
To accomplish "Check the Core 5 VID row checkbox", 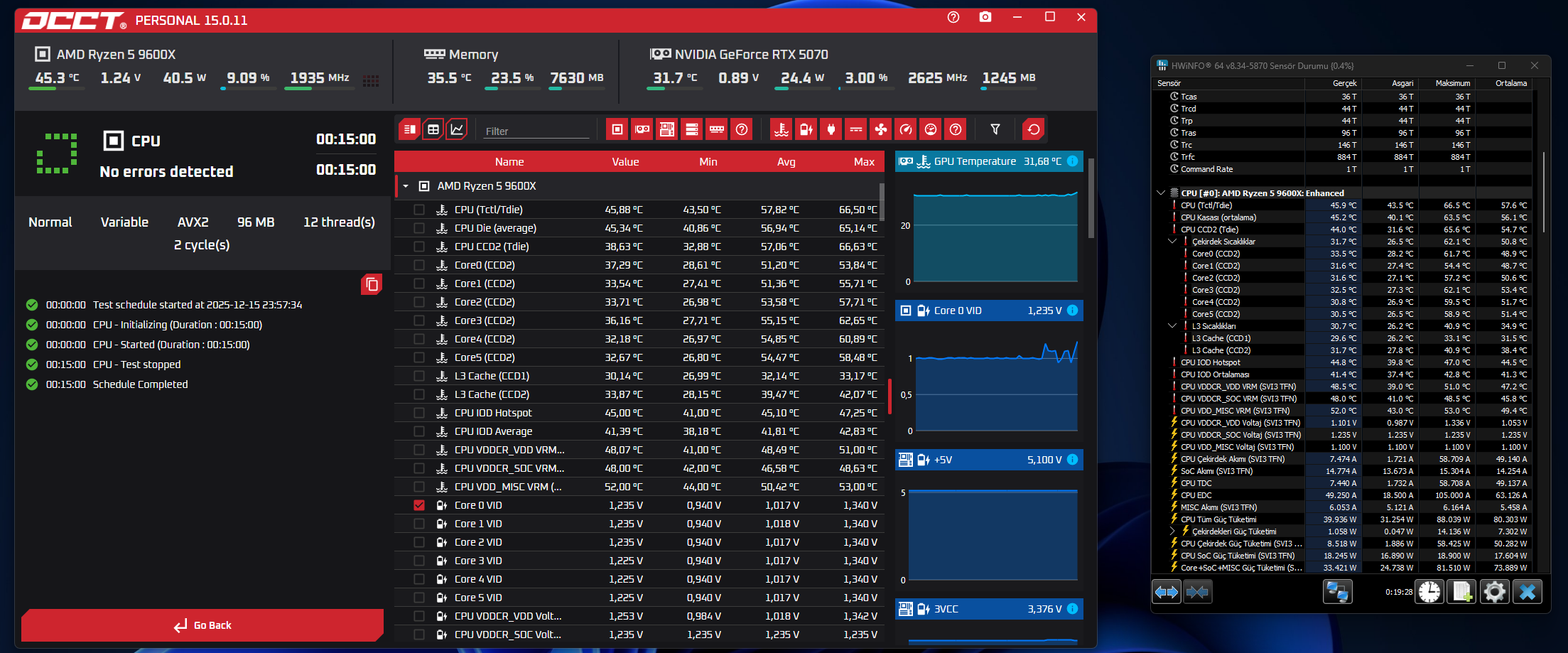I will click(x=419, y=598).
